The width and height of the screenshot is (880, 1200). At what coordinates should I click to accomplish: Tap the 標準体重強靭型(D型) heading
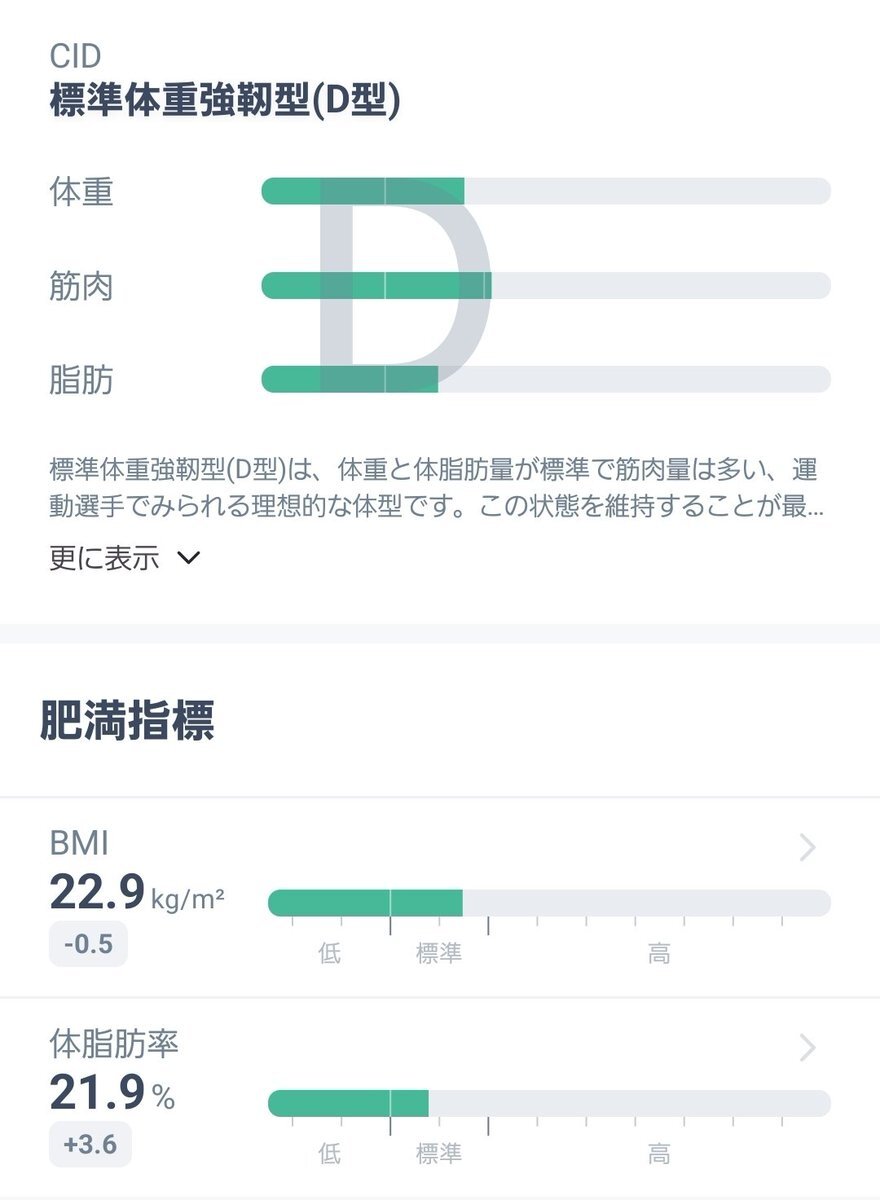pos(225,103)
